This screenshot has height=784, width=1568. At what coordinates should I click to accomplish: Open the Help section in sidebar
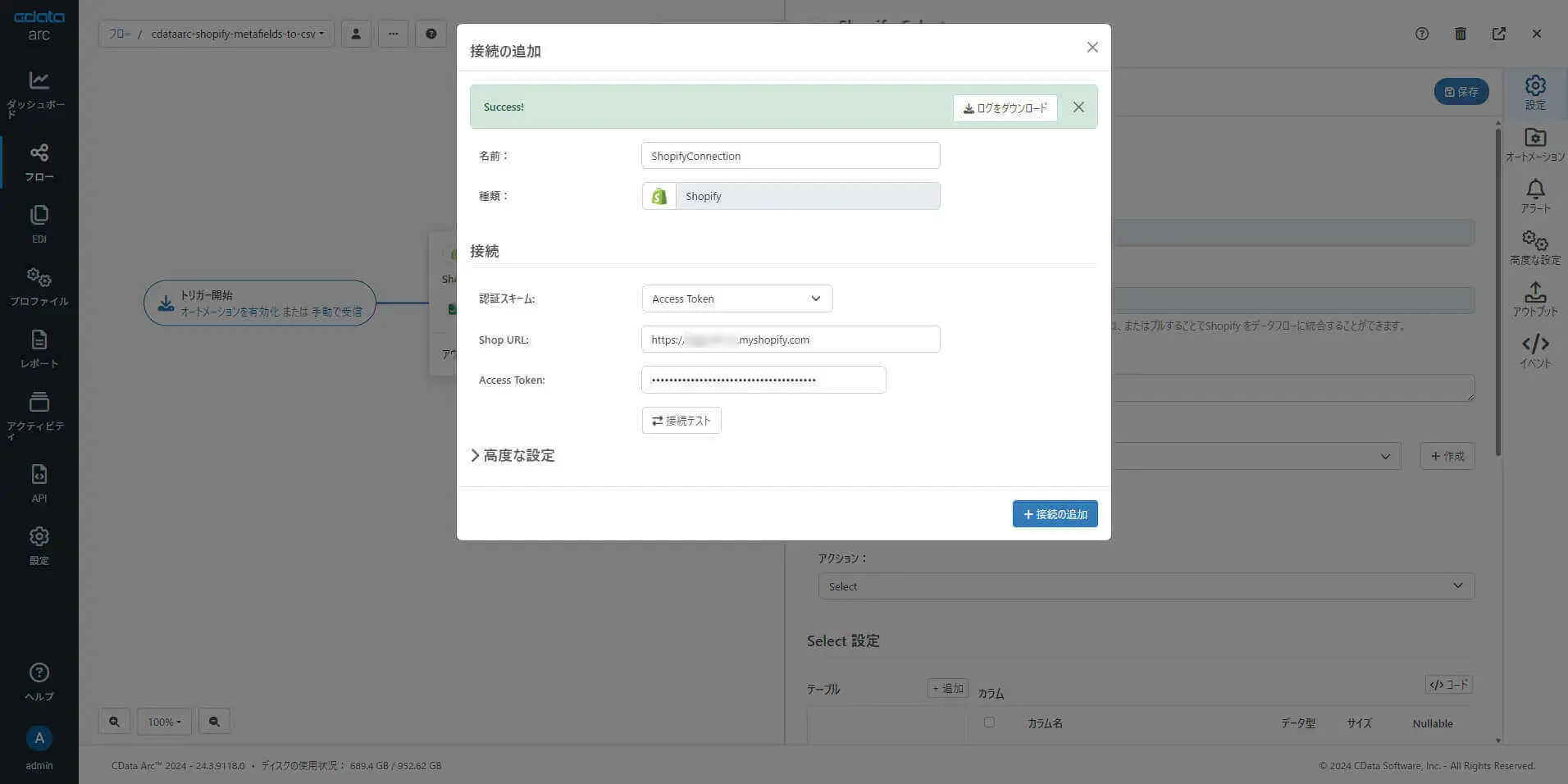tap(39, 682)
